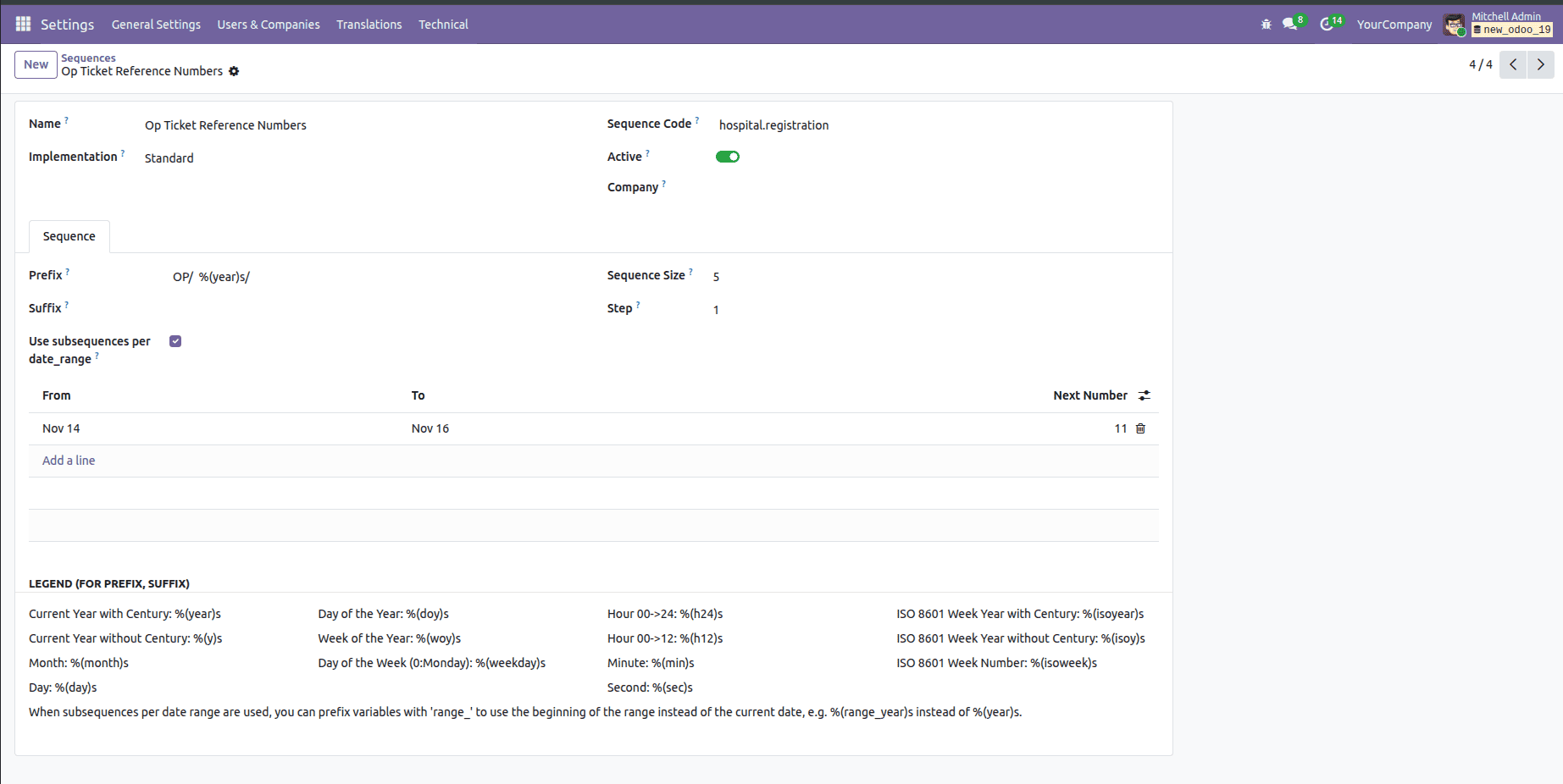Open the optional columns toggle in the table header
Viewport: 1563px width, 784px height.
click(x=1145, y=395)
